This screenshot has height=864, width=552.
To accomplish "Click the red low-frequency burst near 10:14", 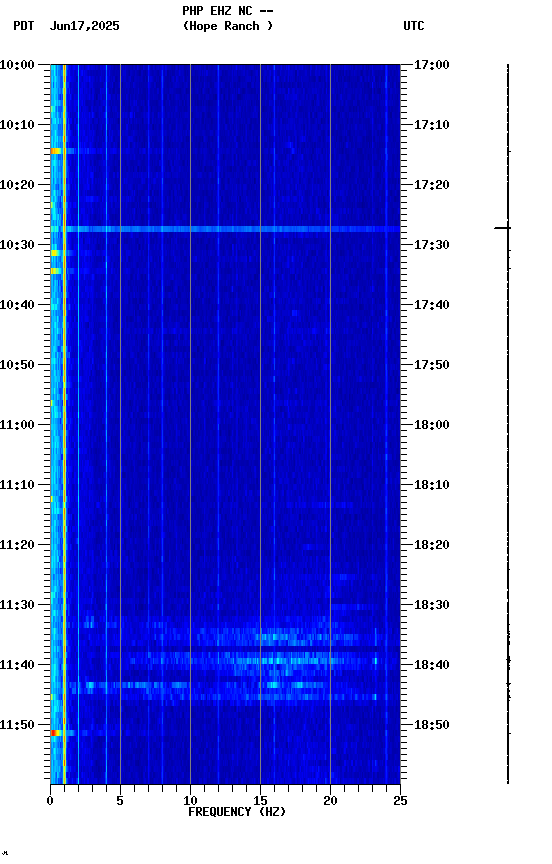I will (x=56, y=151).
